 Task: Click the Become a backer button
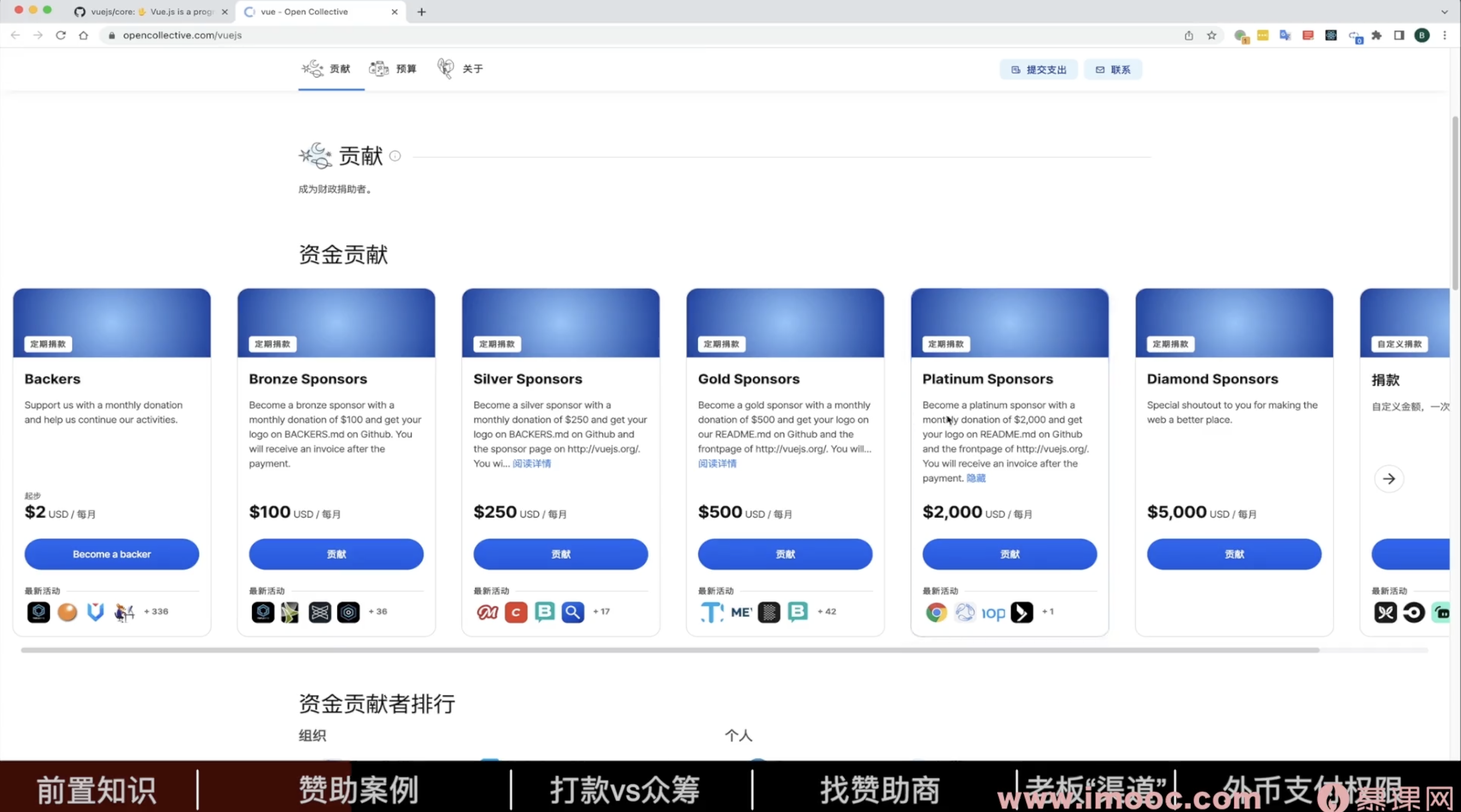click(112, 554)
